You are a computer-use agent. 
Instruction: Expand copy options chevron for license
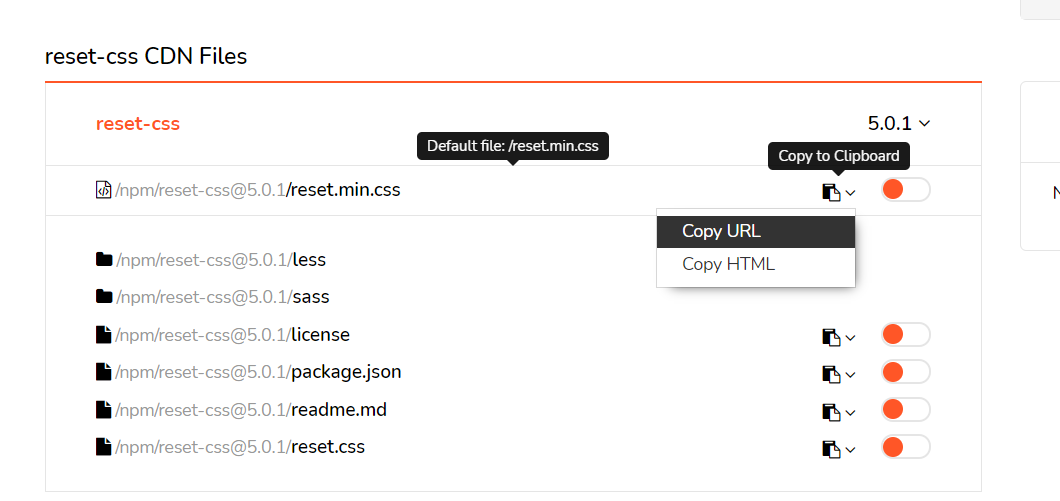850,337
